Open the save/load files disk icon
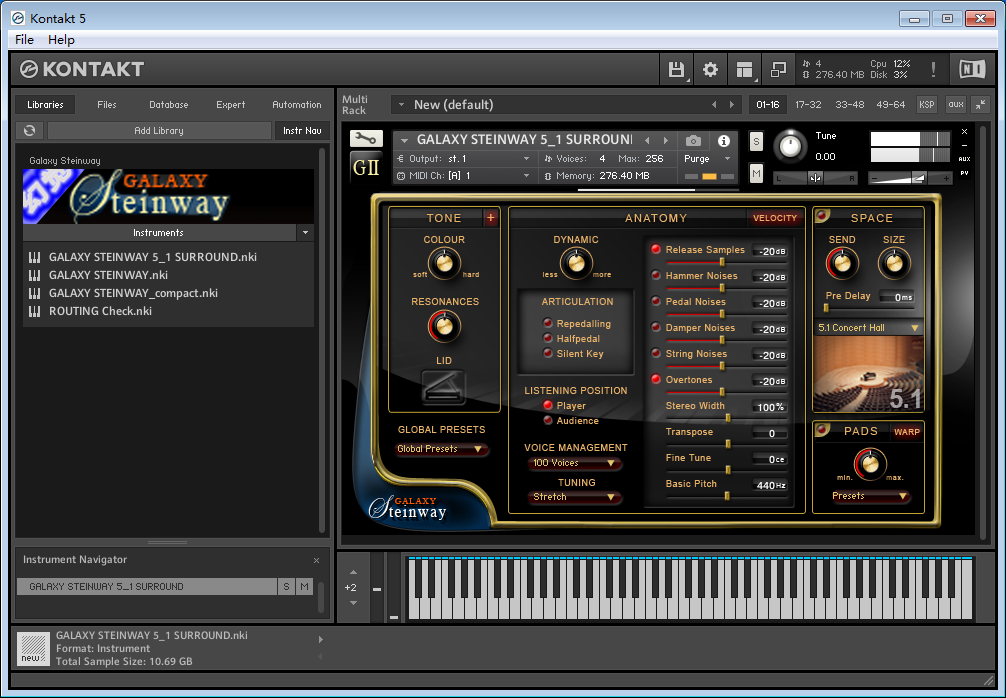1006x698 pixels. (x=677, y=69)
